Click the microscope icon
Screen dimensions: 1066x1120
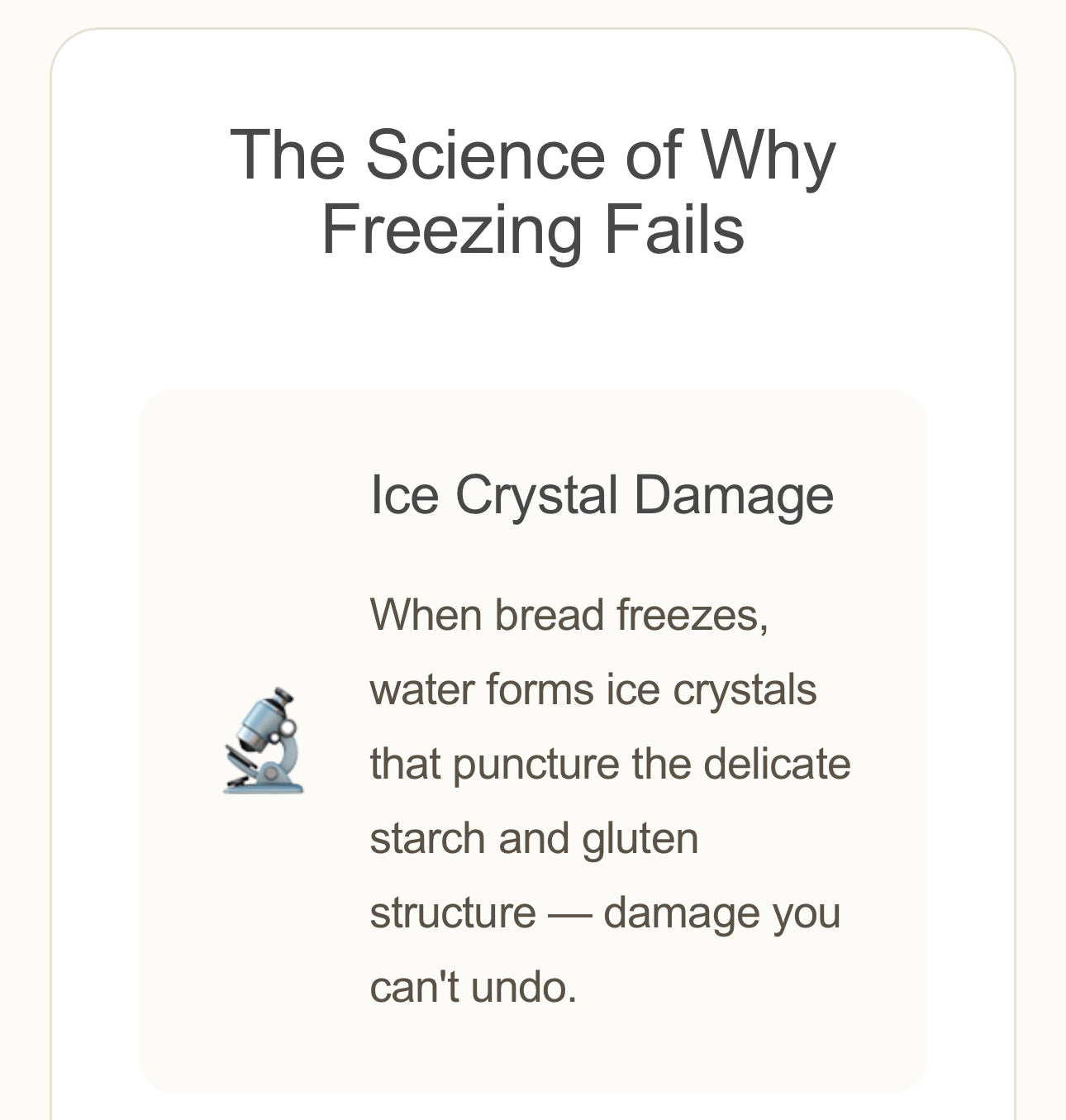[x=264, y=741]
